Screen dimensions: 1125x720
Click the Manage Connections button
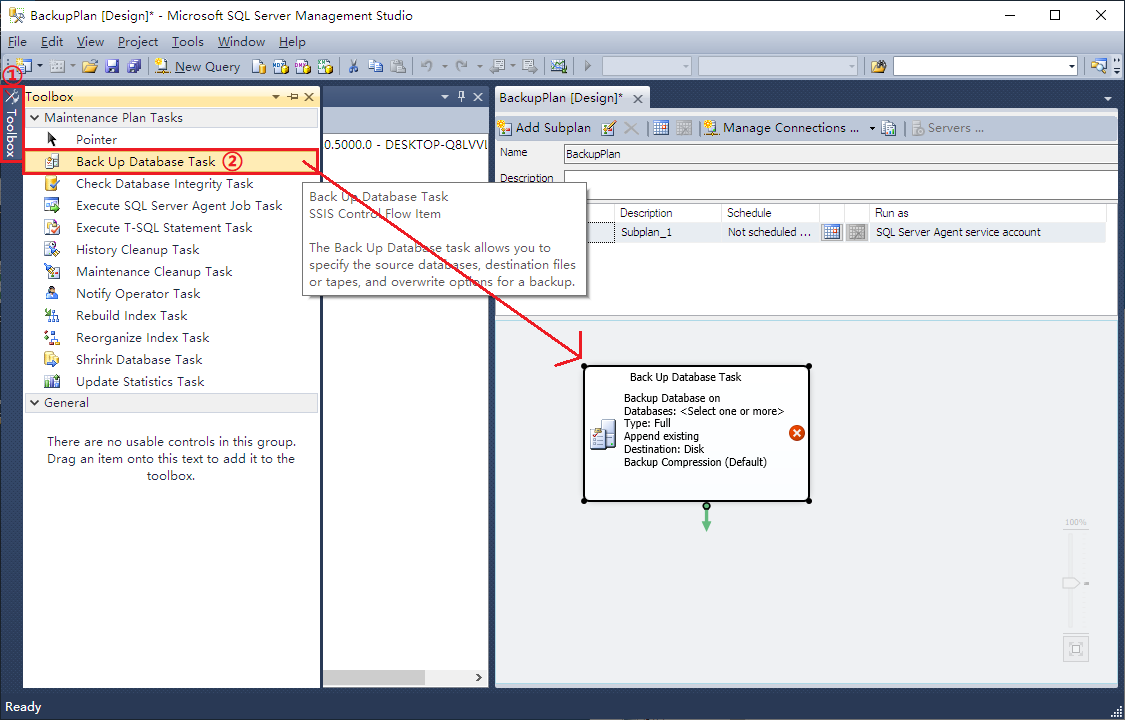[782, 128]
